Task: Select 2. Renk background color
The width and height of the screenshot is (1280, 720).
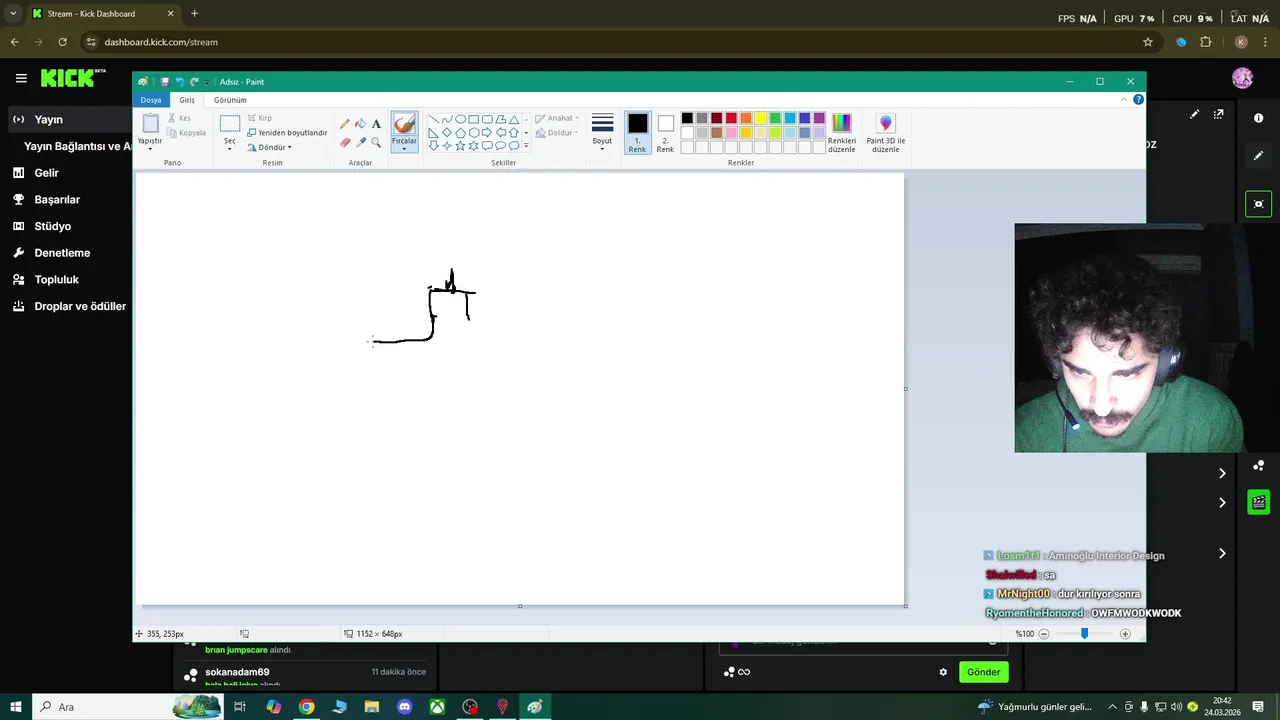Action: coord(665,133)
